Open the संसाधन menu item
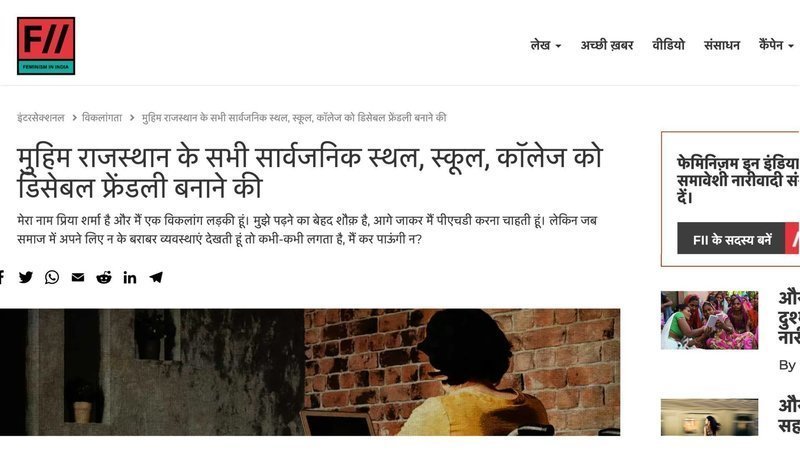Screen dimensions: 800x450 pos(721,45)
